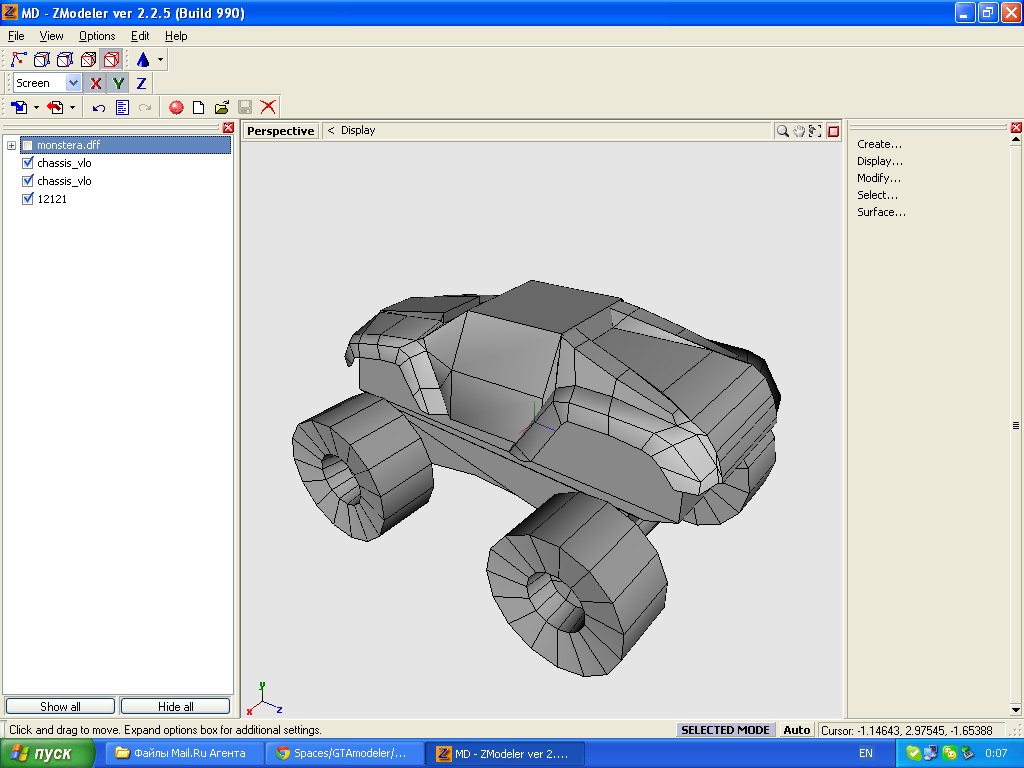This screenshot has height=768, width=1024.
Task: Select the viewport pan hand tool
Action: 799,131
